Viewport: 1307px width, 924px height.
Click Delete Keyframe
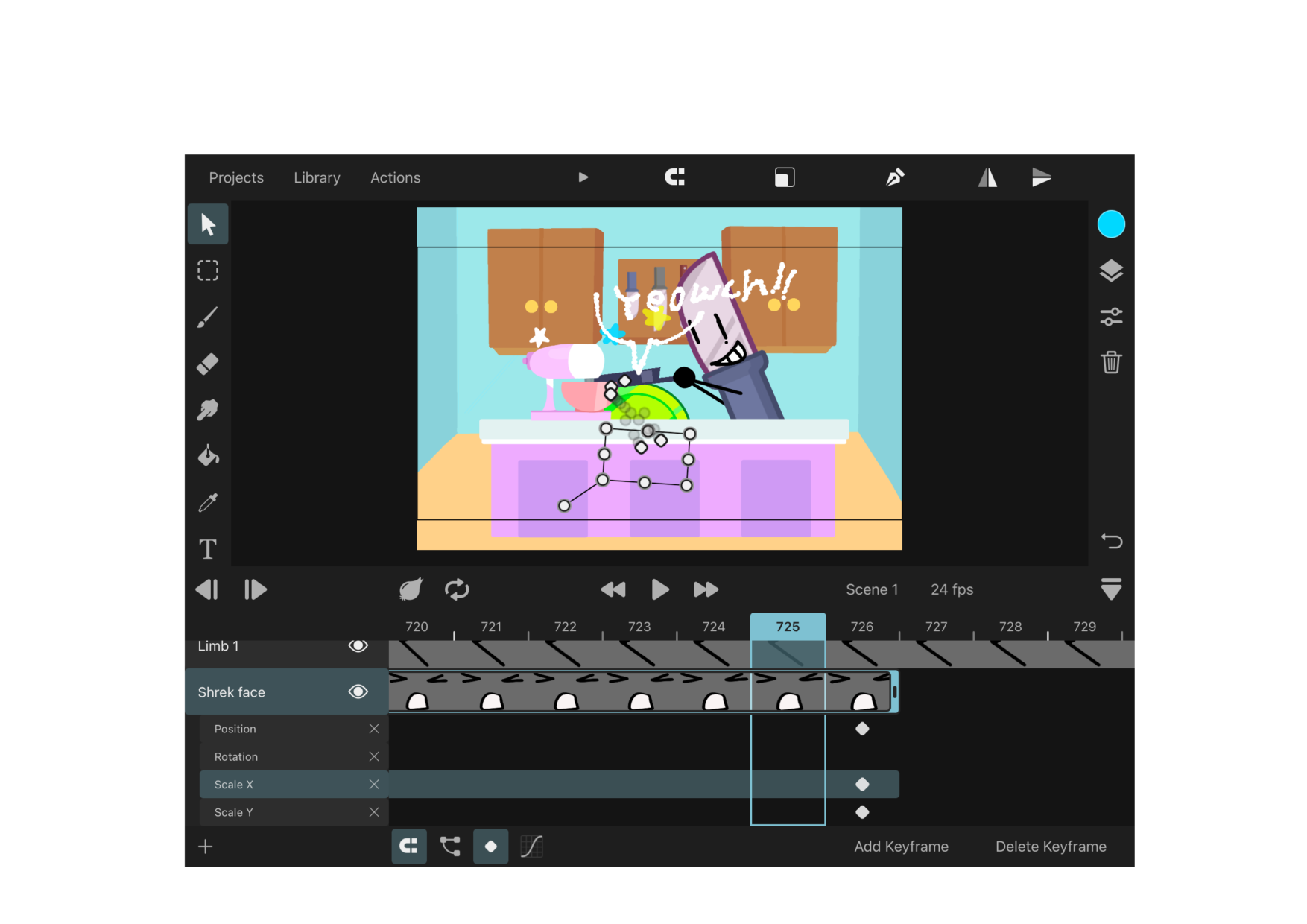pyautogui.click(x=1051, y=847)
